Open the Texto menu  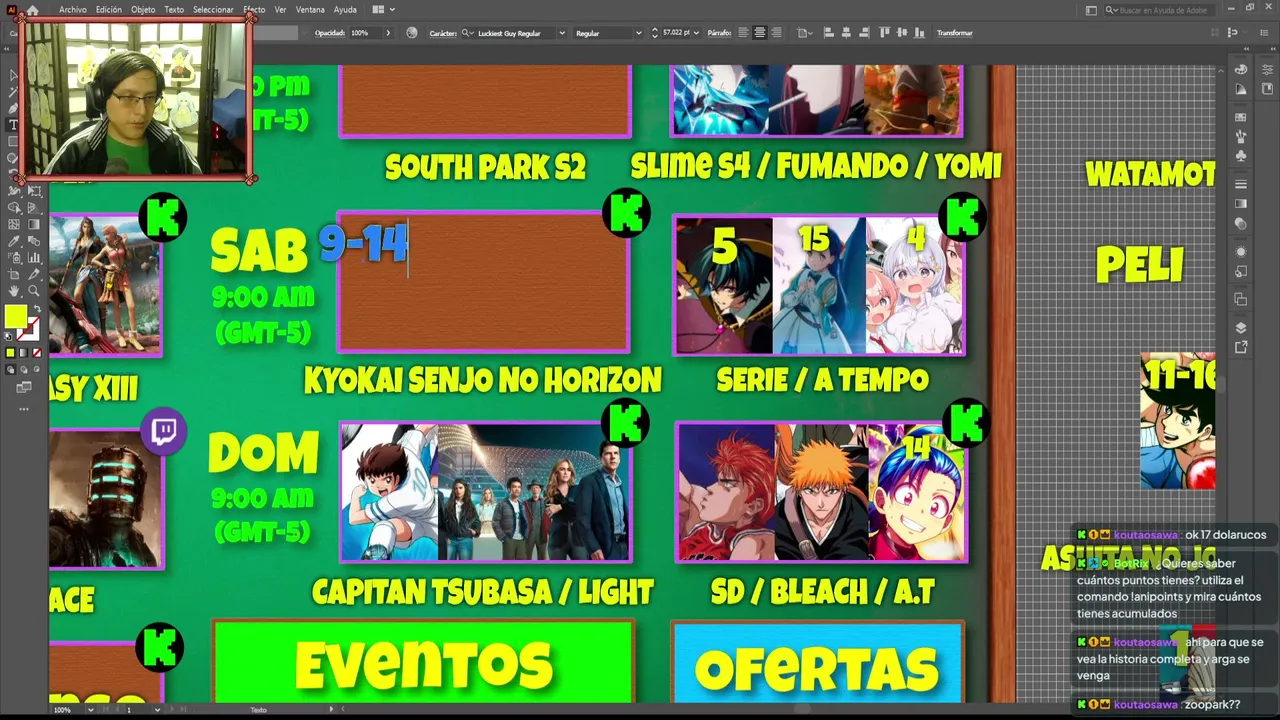[174, 10]
